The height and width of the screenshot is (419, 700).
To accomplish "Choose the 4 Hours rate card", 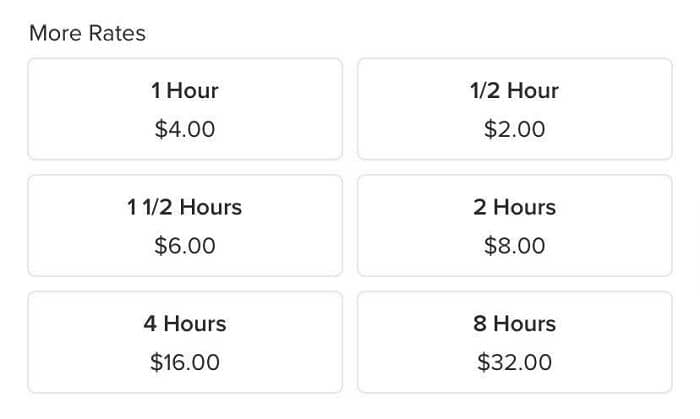I will 185,342.
